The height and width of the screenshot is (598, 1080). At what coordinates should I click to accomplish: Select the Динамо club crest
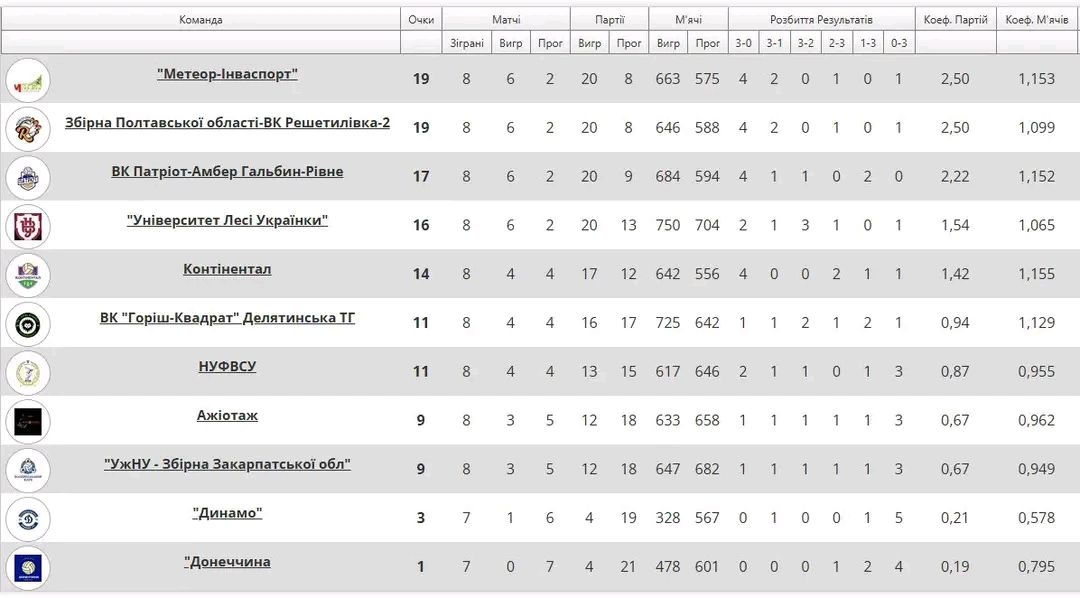pos(28,518)
